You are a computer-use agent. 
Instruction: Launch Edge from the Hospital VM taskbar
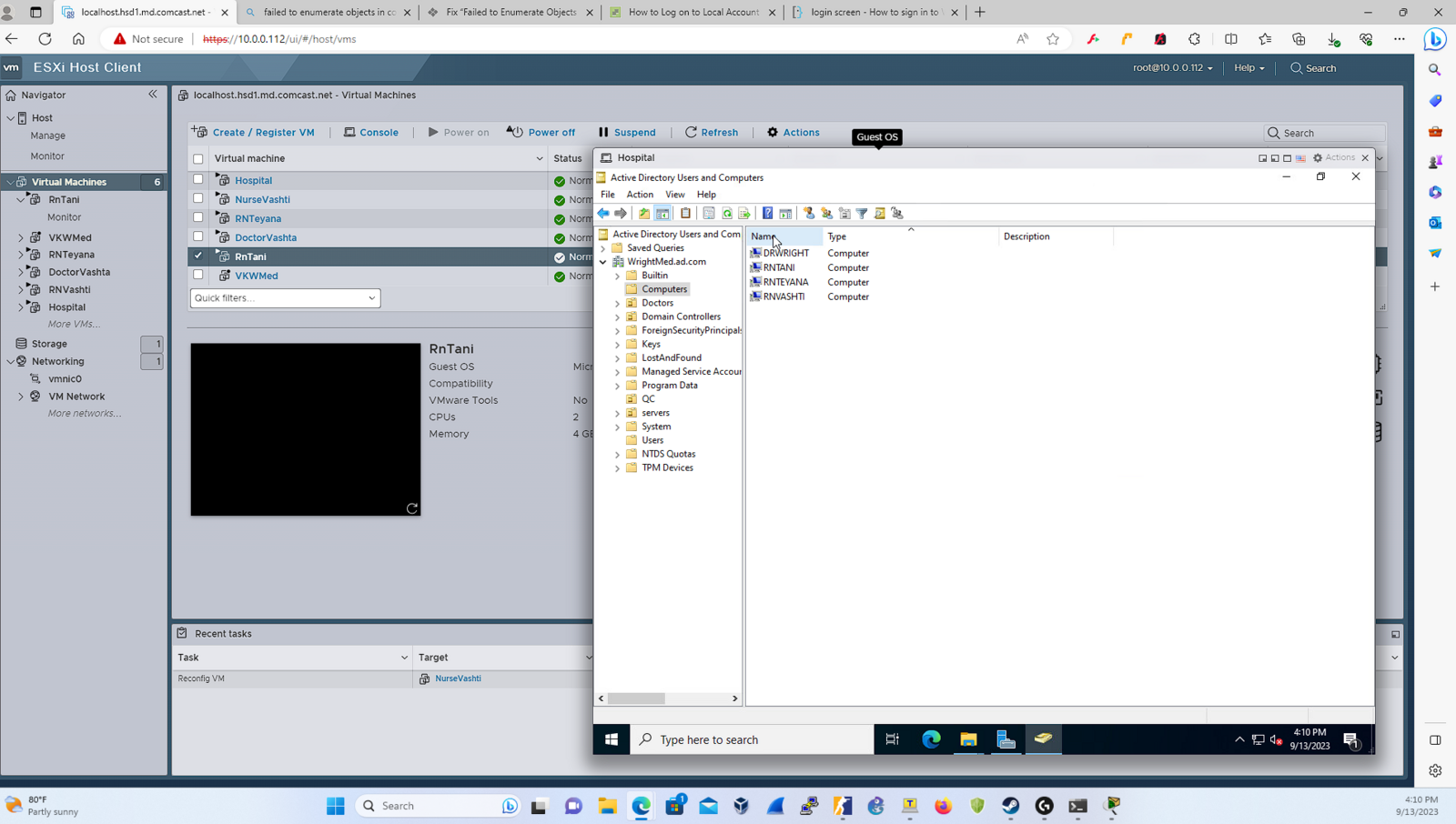(x=931, y=739)
